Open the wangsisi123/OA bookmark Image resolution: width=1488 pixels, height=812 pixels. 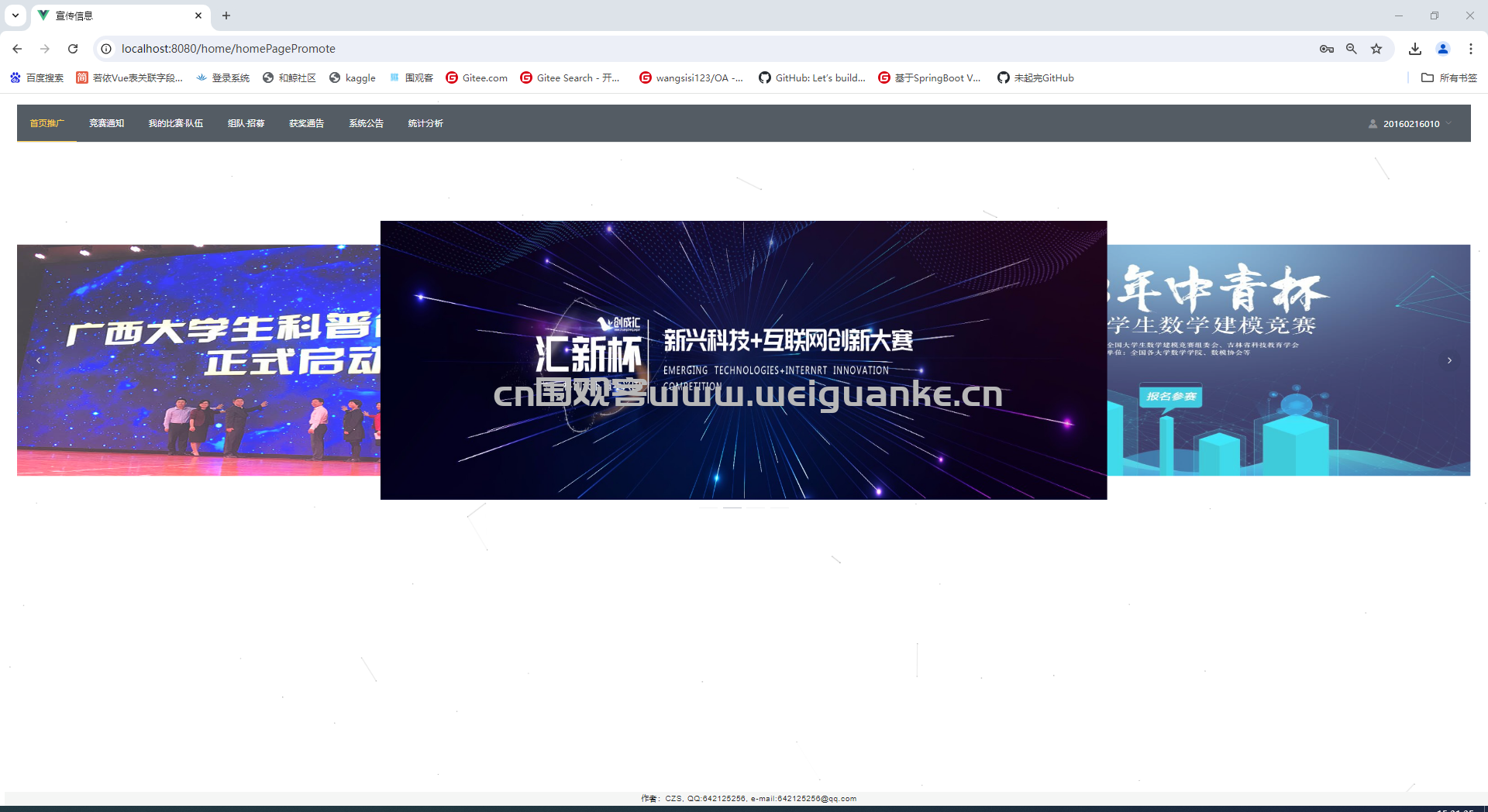pyautogui.click(x=691, y=77)
